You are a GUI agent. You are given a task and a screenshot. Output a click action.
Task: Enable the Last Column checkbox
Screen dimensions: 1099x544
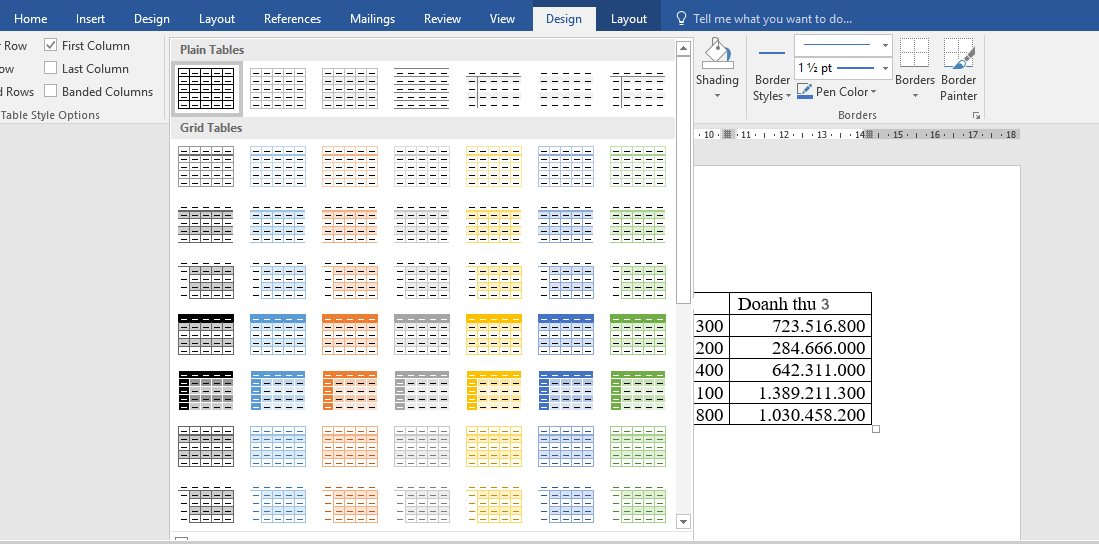coord(50,69)
